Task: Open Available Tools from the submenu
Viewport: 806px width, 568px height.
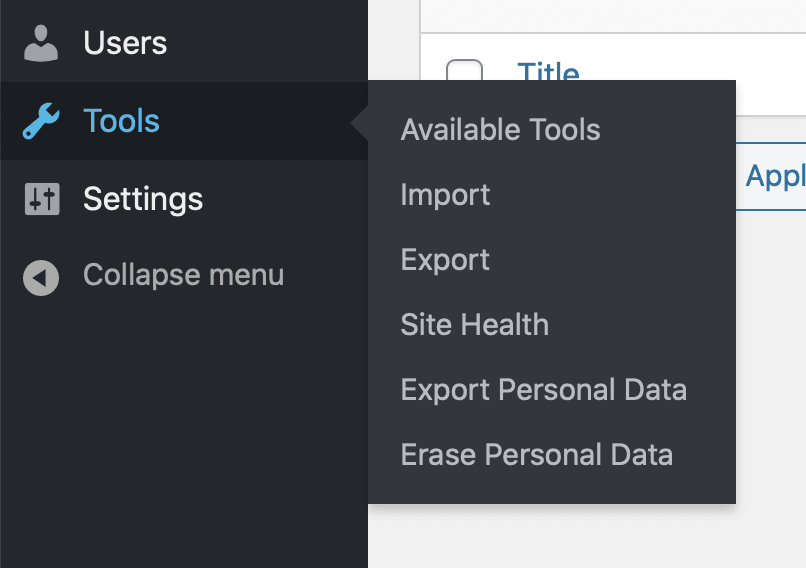Action: pyautogui.click(x=500, y=130)
